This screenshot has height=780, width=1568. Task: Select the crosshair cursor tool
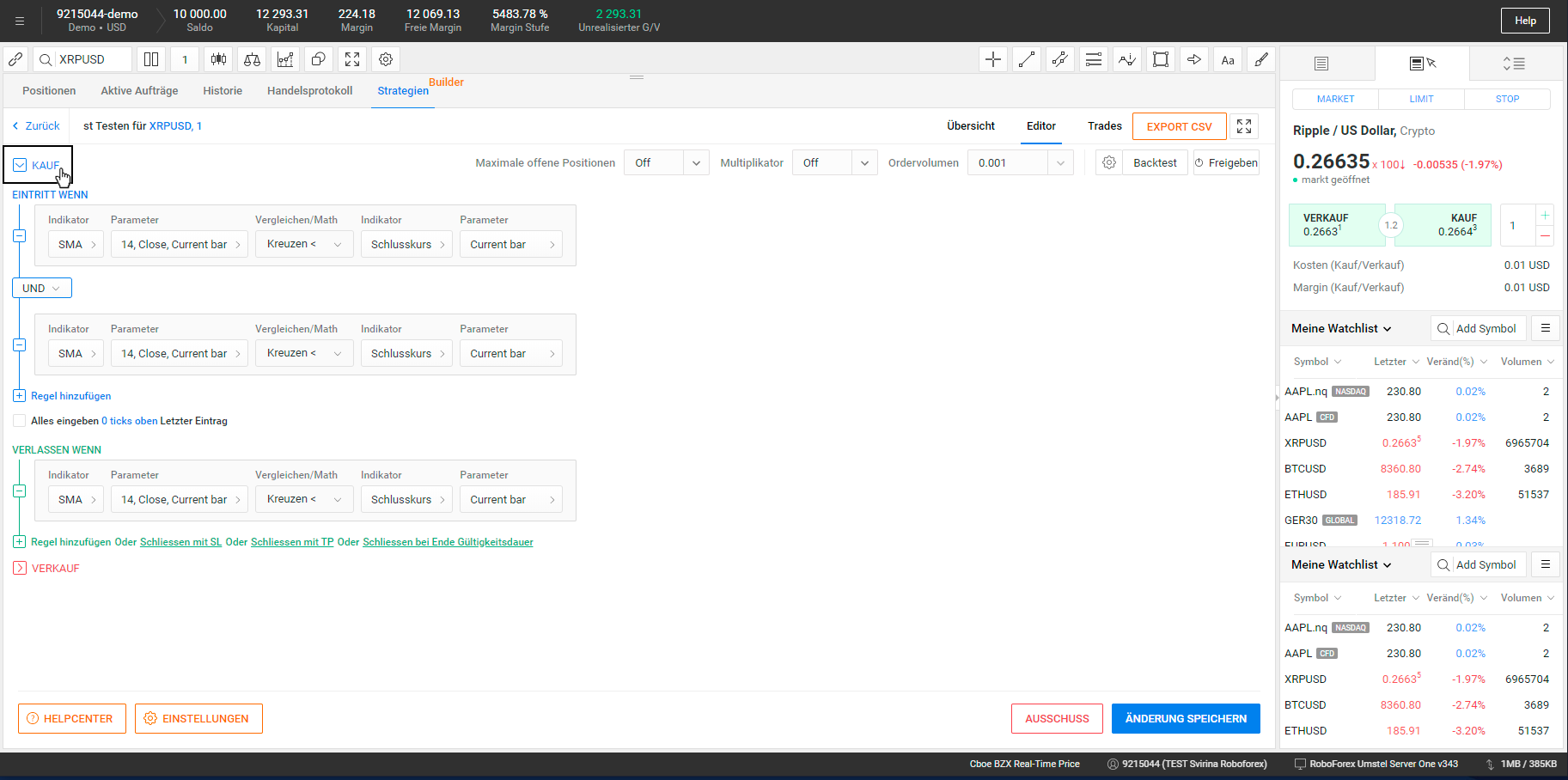pos(993,59)
